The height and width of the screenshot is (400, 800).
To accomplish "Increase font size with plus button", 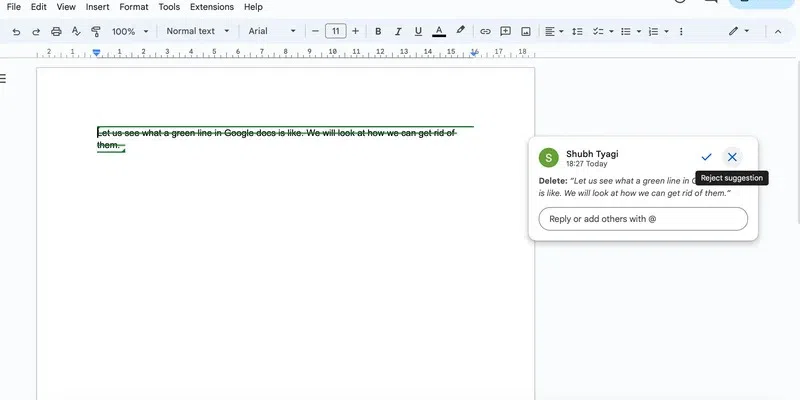I will point(356,31).
